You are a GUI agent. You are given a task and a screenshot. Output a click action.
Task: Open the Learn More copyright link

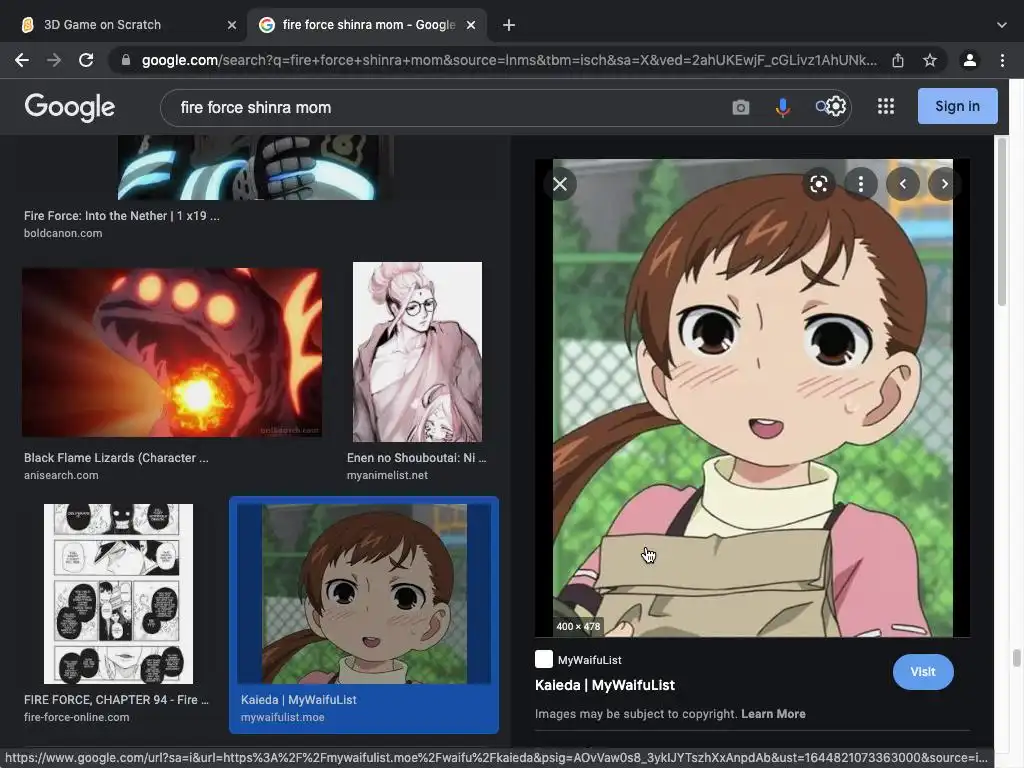click(x=773, y=714)
